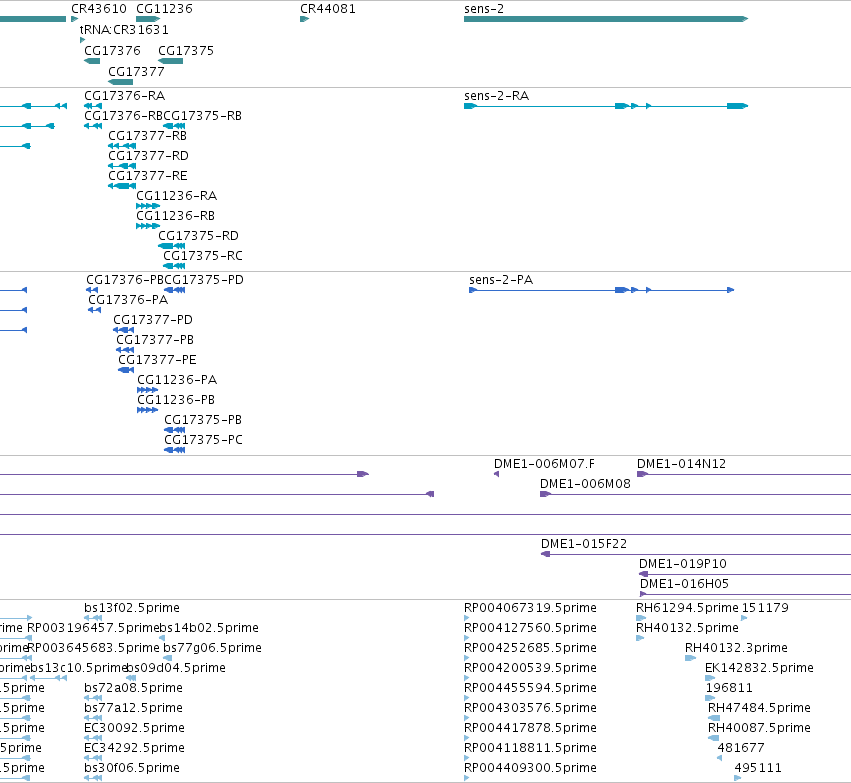Open EST bs14b02.5prime label

click(209, 628)
